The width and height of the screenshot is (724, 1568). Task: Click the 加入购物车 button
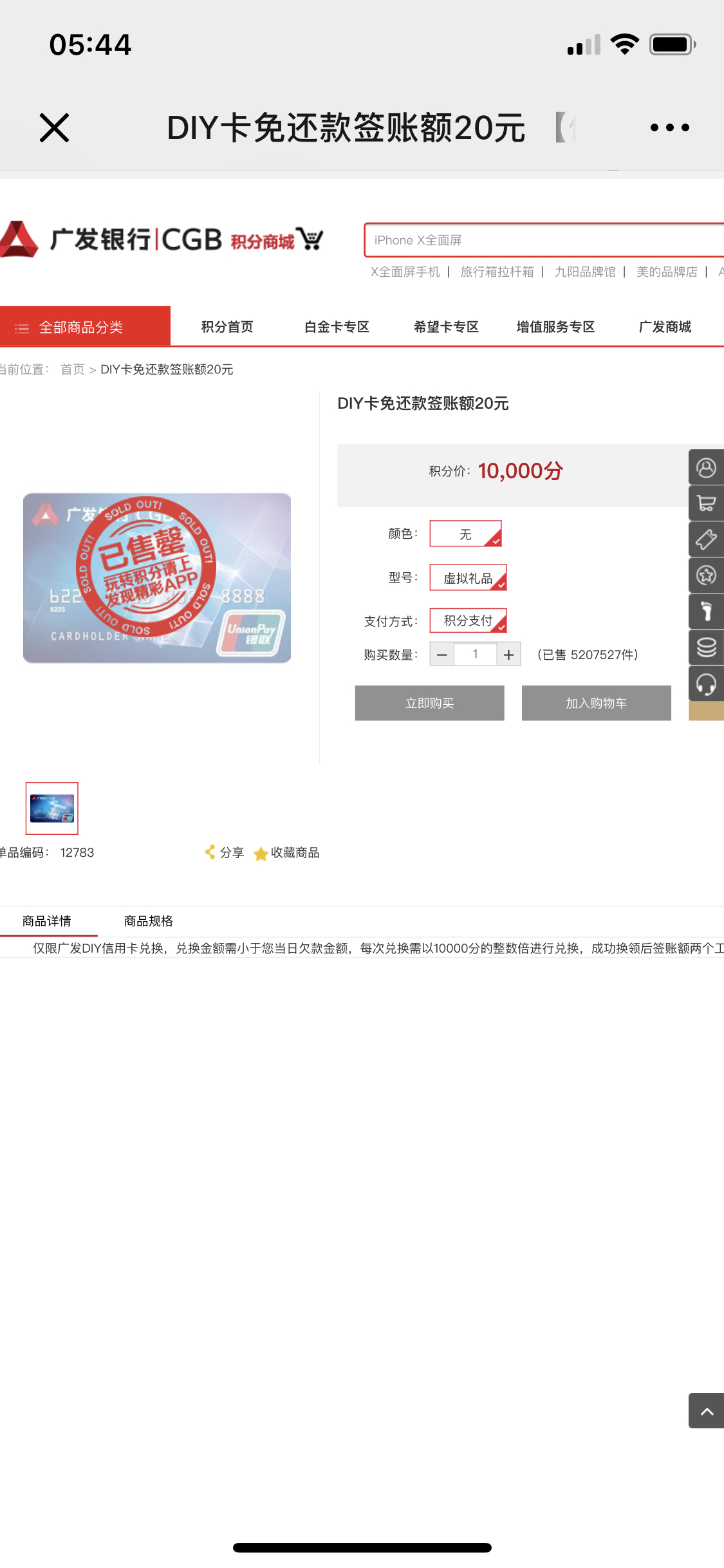tap(596, 703)
